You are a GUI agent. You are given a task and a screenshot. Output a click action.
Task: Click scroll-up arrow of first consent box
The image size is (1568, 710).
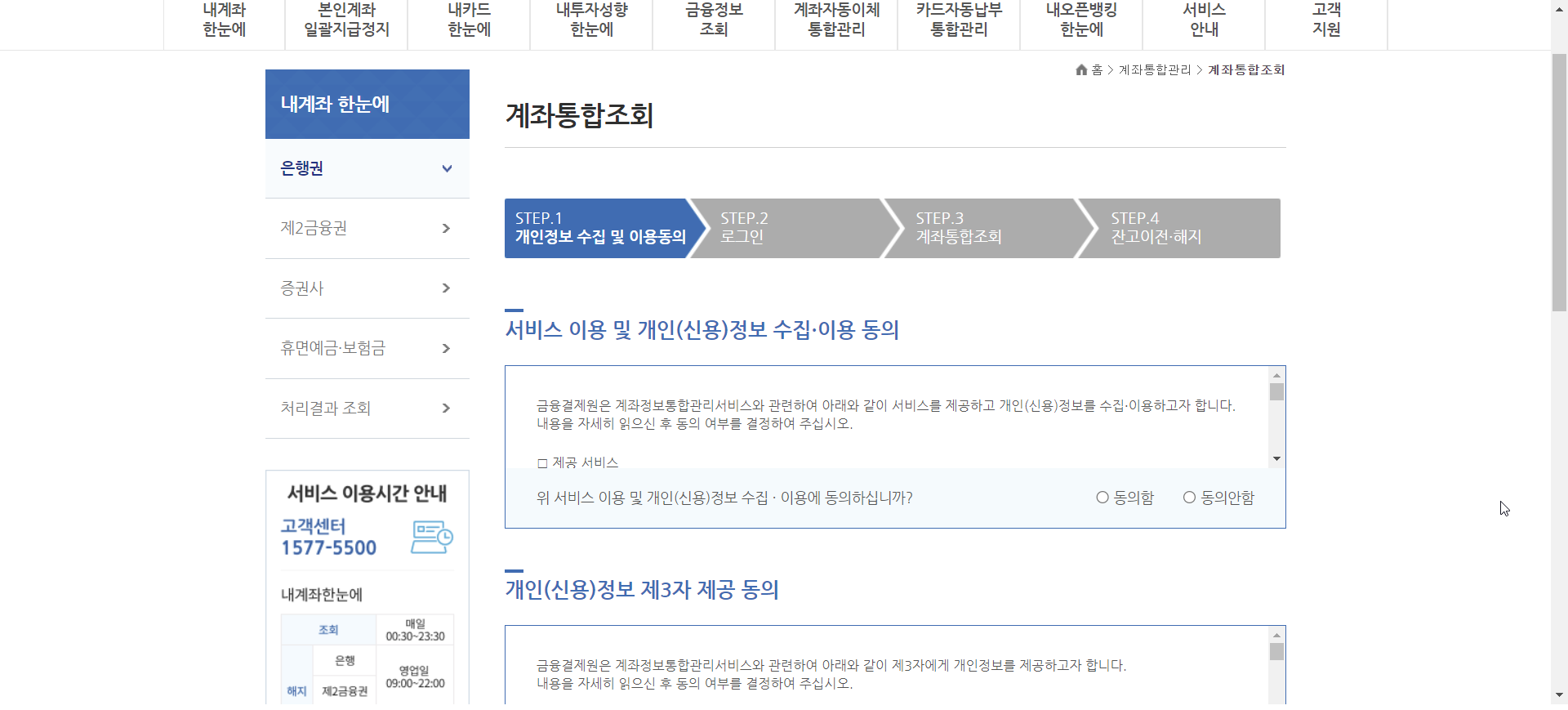click(x=1276, y=375)
